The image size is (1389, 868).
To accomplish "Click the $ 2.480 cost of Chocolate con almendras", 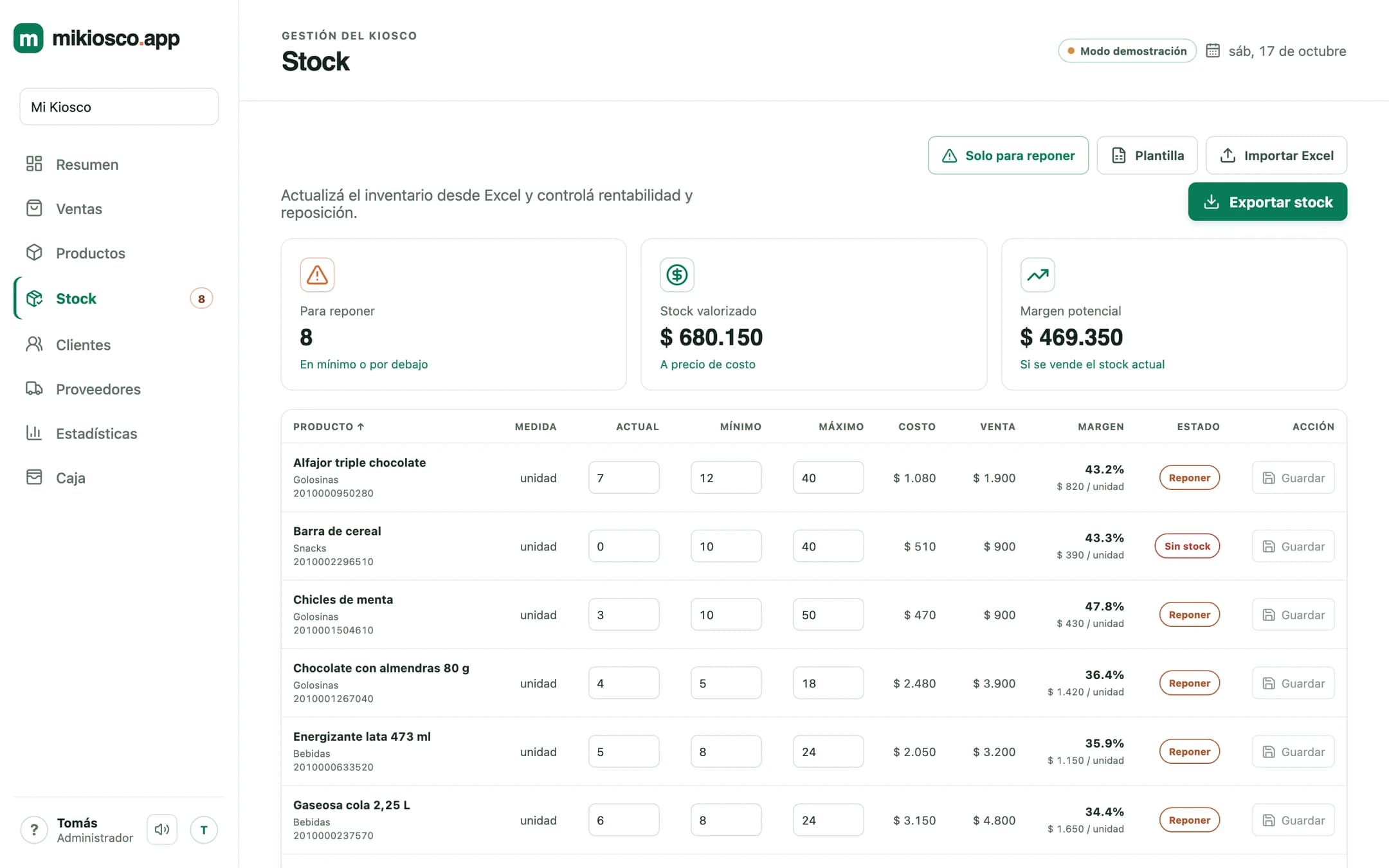I will (x=914, y=683).
